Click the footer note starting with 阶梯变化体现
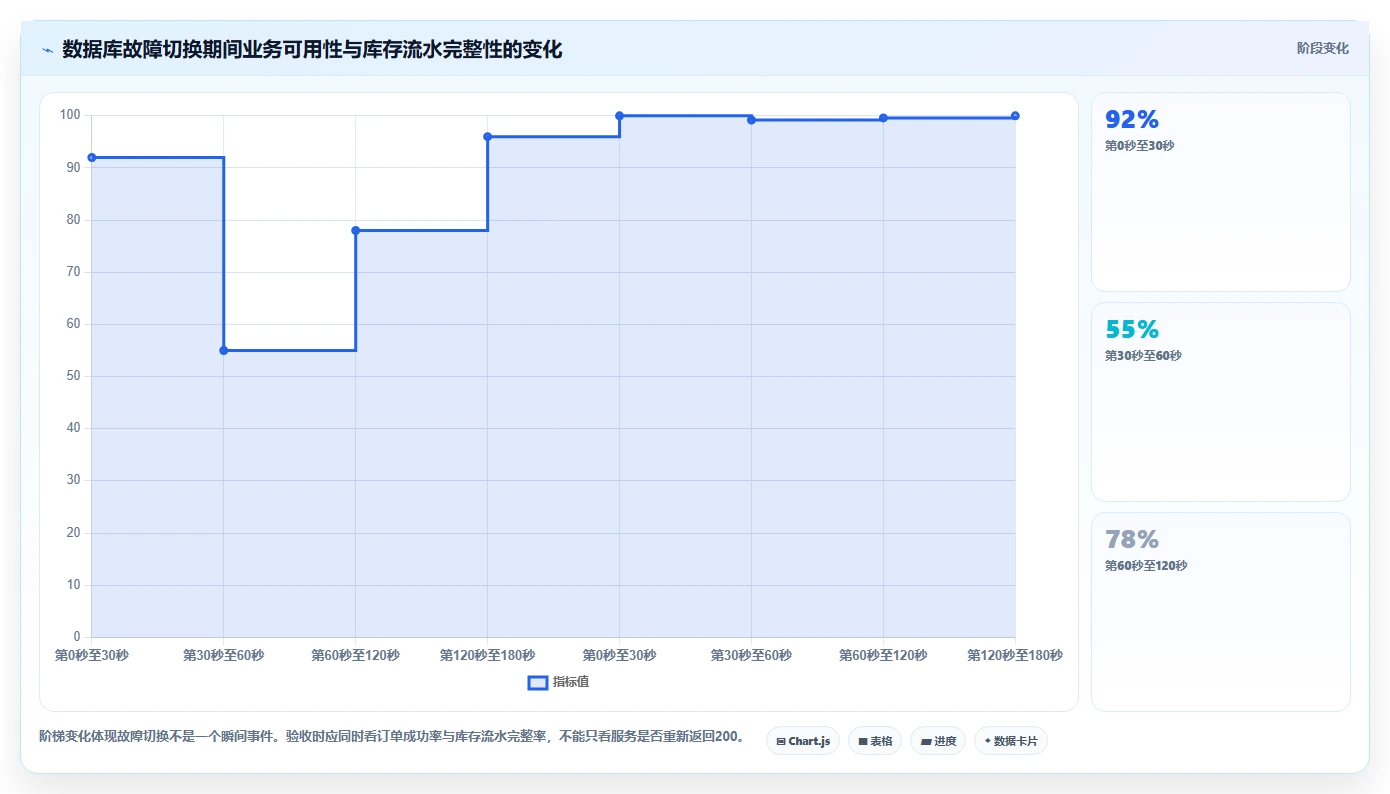The height and width of the screenshot is (794, 1390). [393, 737]
